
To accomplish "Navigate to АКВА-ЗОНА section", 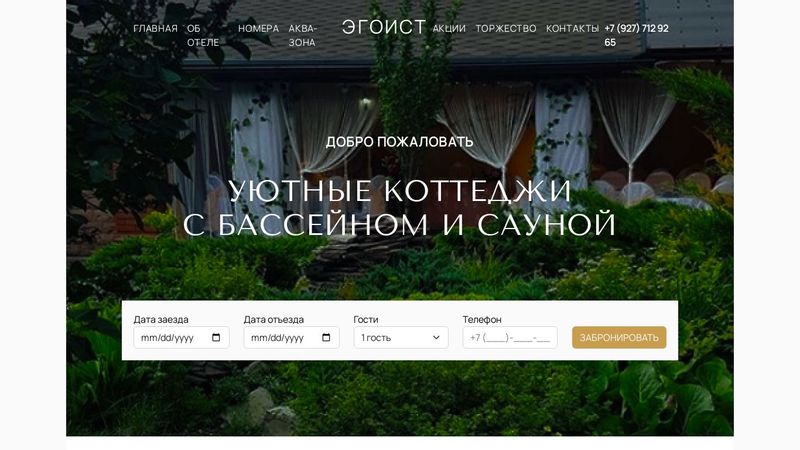I will pyautogui.click(x=303, y=36).
